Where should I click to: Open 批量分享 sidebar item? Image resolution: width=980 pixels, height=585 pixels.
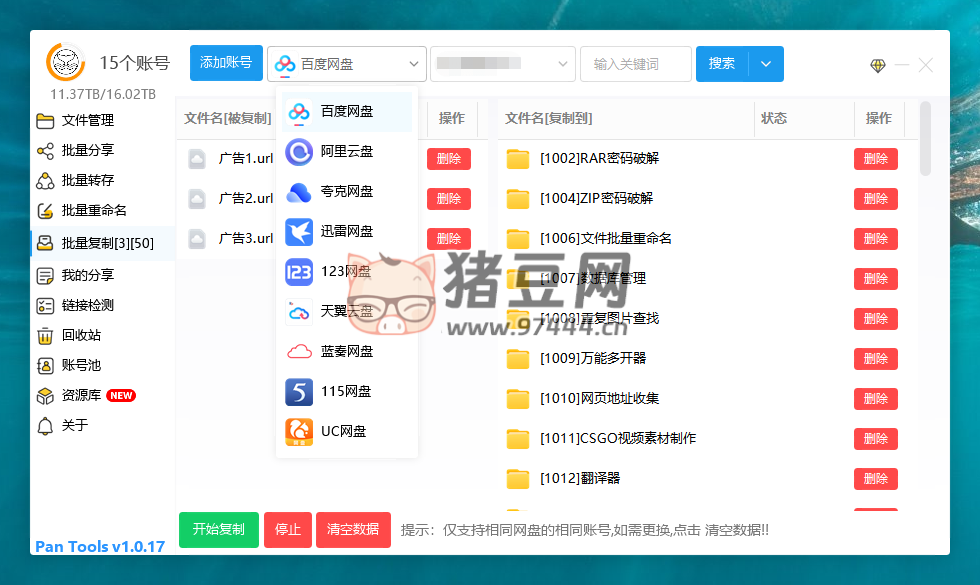coord(88,151)
